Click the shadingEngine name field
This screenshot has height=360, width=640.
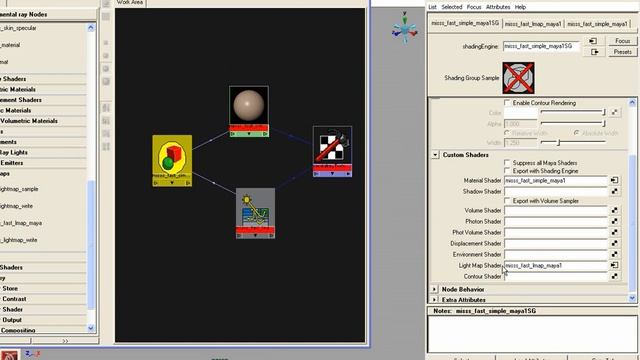click(541, 46)
